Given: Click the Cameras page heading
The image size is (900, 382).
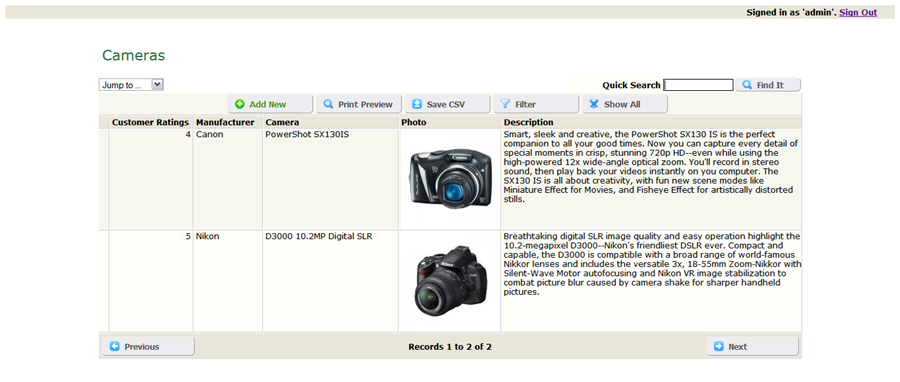Looking at the screenshot, I should tap(134, 56).
